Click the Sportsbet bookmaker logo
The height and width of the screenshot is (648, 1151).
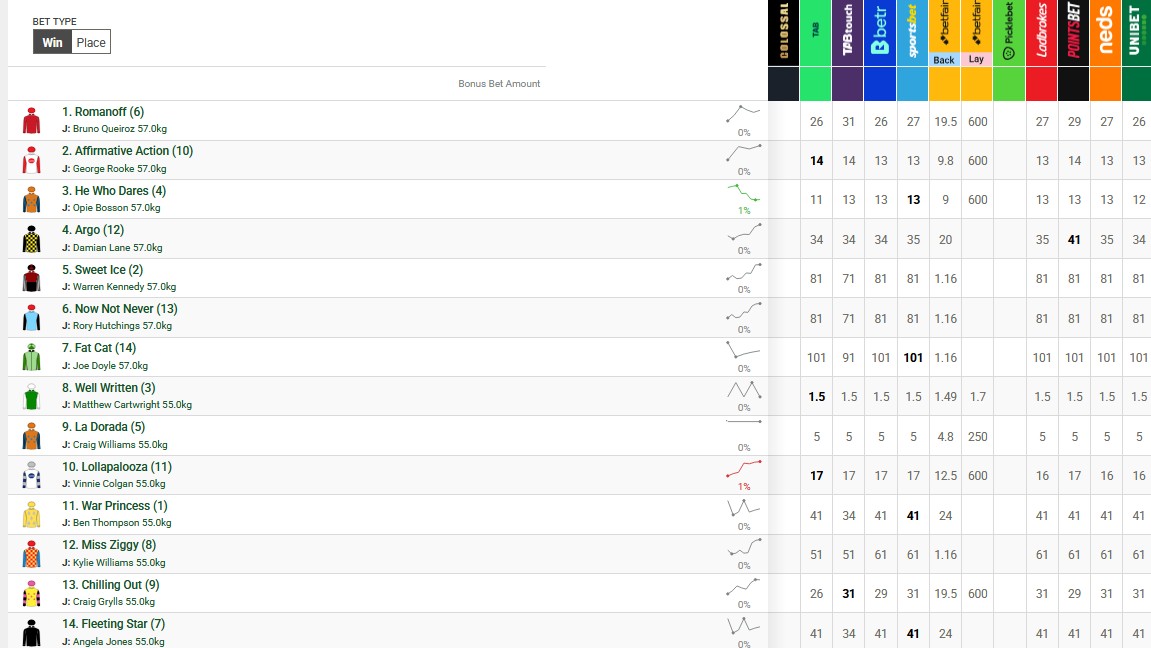(x=912, y=33)
